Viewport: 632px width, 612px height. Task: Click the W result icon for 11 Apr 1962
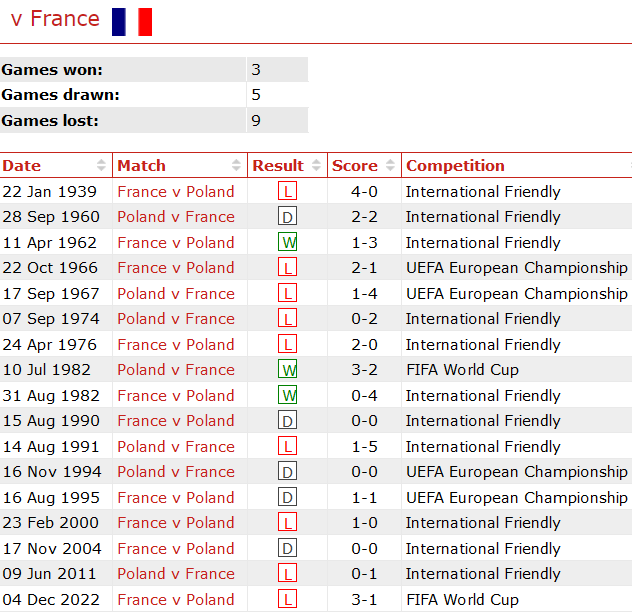coord(288,243)
